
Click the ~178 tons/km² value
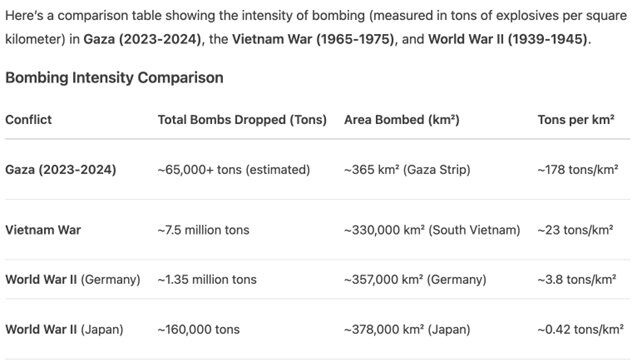578,170
